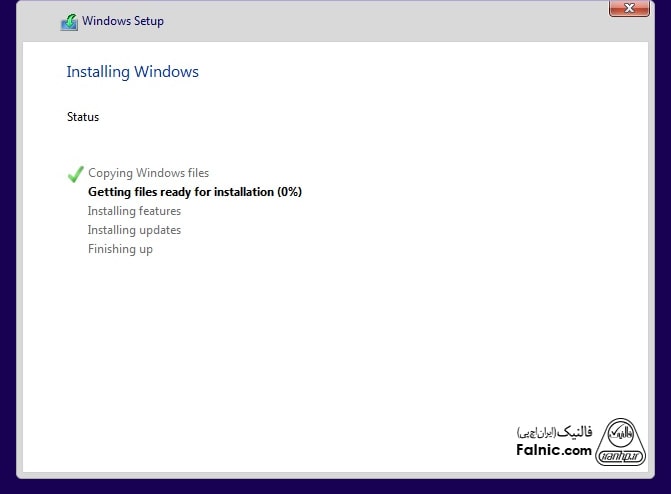
Task: Select the Copying Windows files step
Action: [x=148, y=173]
